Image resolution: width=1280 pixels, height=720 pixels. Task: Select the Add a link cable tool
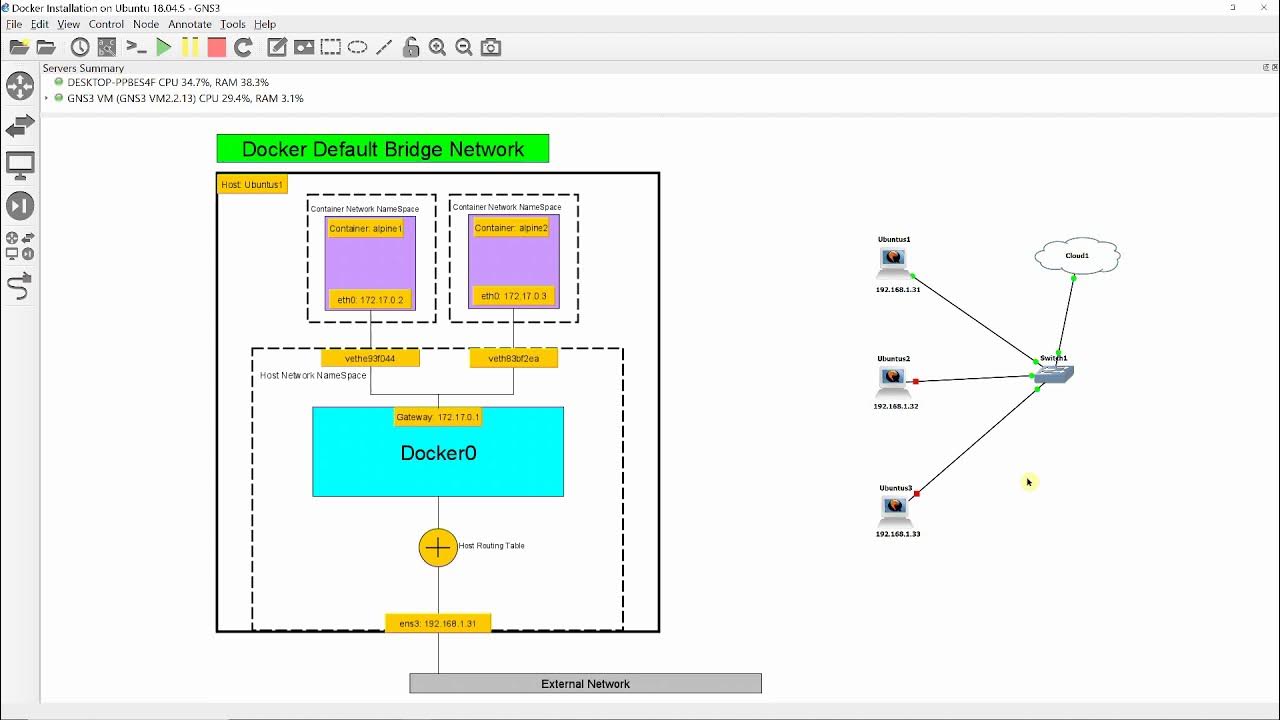[x=20, y=287]
